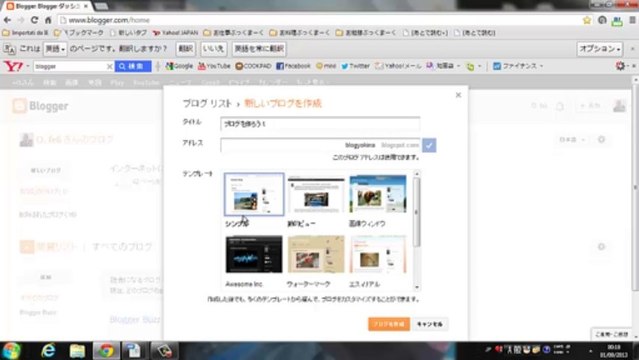Viewport: 639px width, 360px height.
Task: Click the Yahoo! logo in toolbar
Action: click(13, 66)
